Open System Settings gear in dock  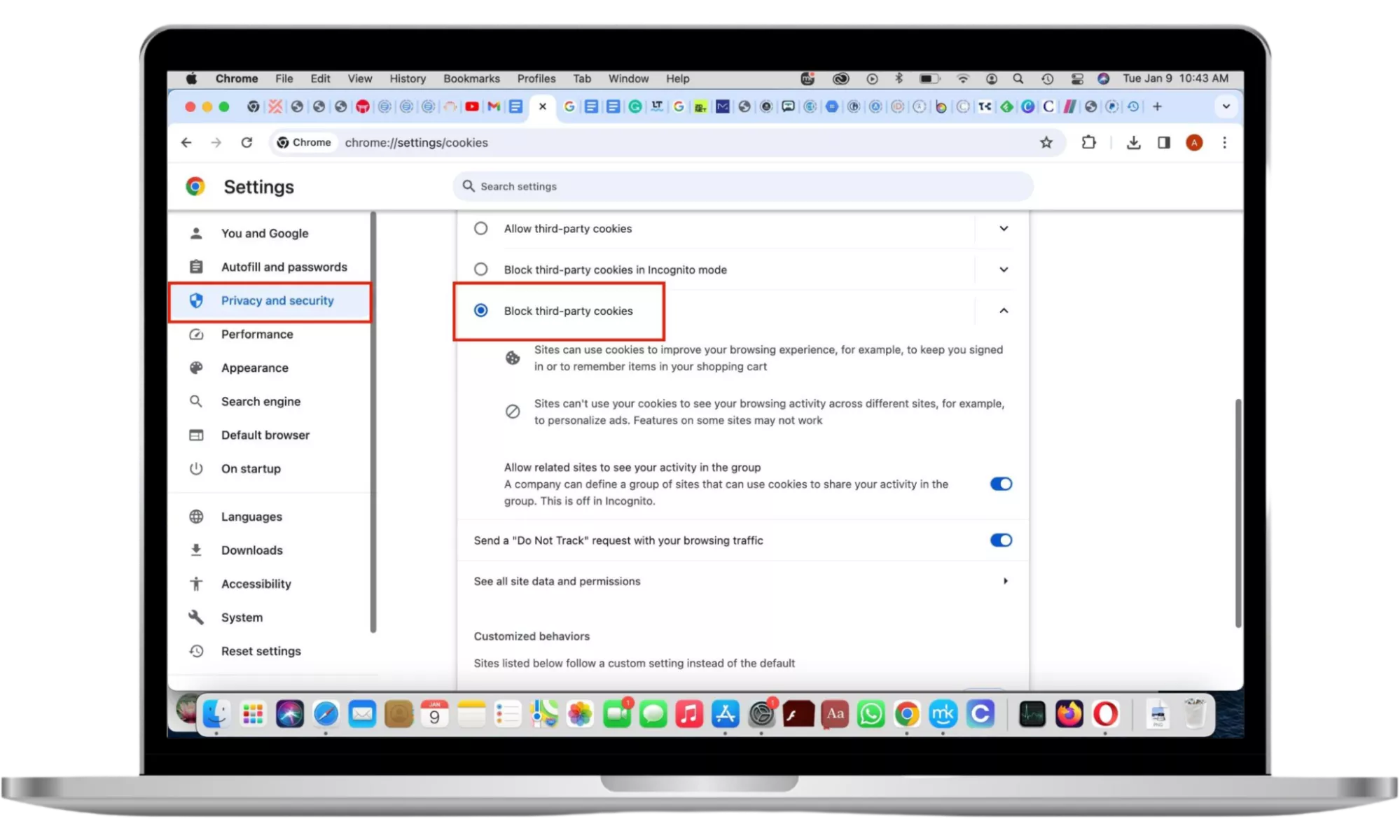click(x=762, y=714)
